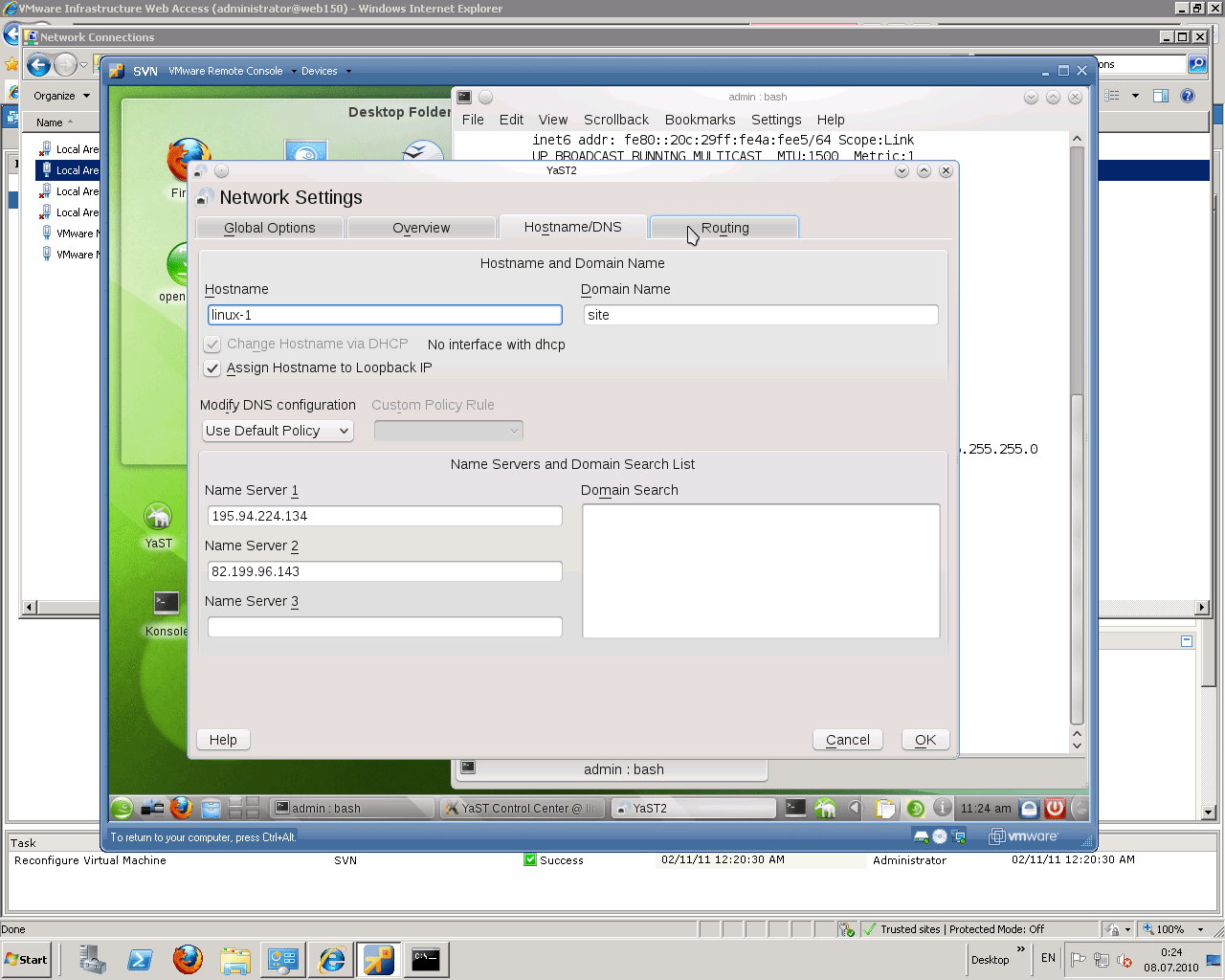
Task: Click the virtual desktop pager in KDE panel
Action: tap(243, 808)
